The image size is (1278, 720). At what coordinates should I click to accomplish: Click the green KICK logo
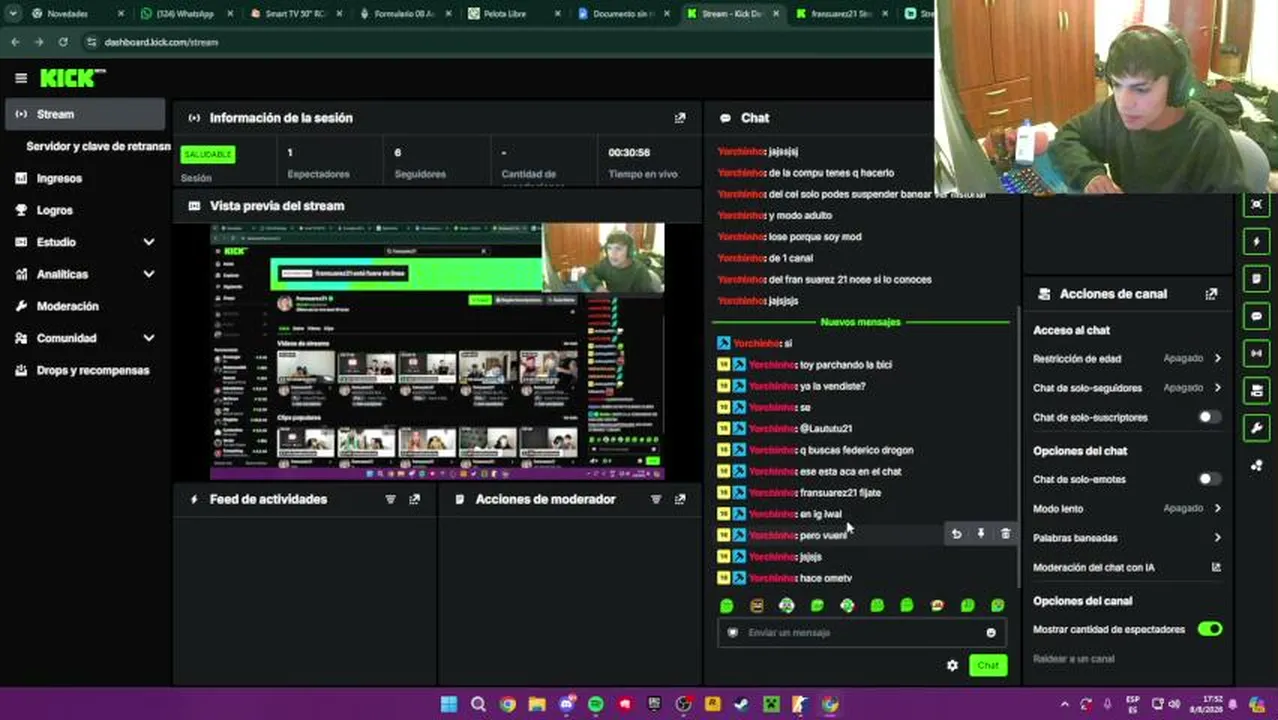72,78
